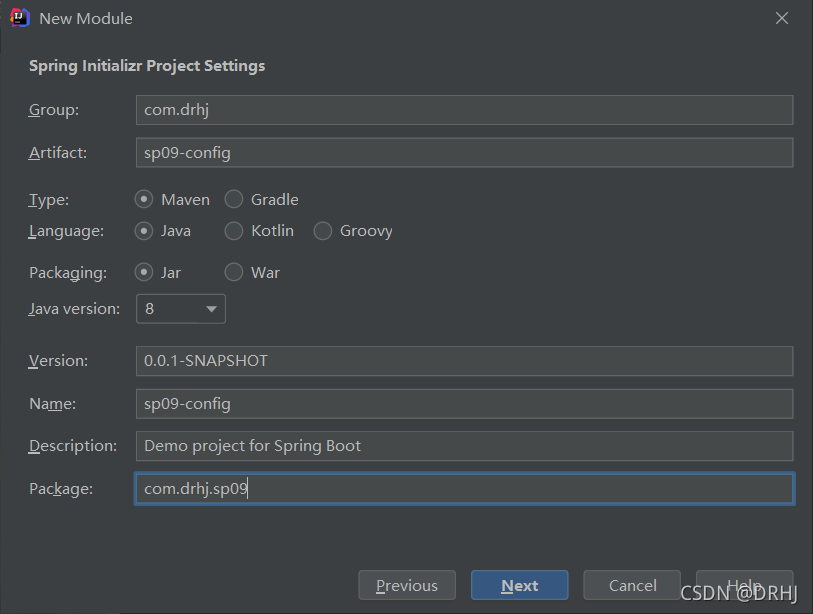
Task: Click the Package input field
Action: coord(464,489)
